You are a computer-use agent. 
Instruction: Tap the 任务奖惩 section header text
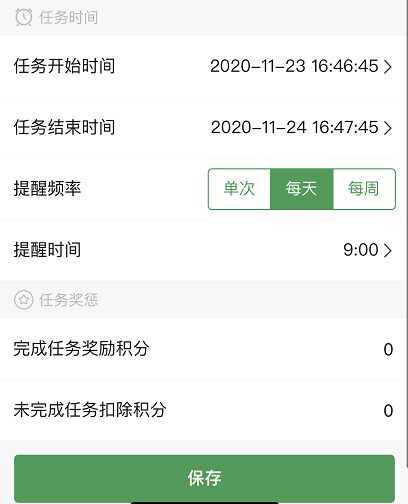coord(68,300)
